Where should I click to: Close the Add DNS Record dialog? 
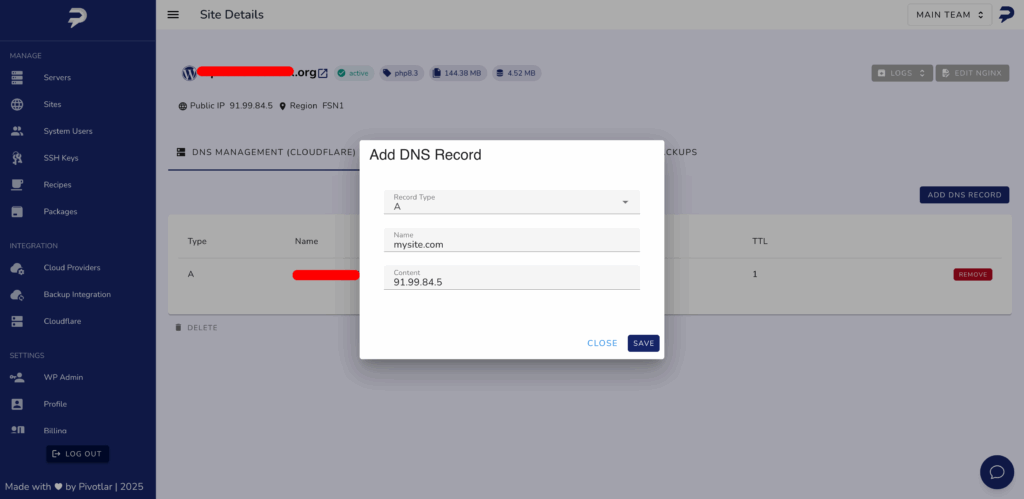click(602, 344)
